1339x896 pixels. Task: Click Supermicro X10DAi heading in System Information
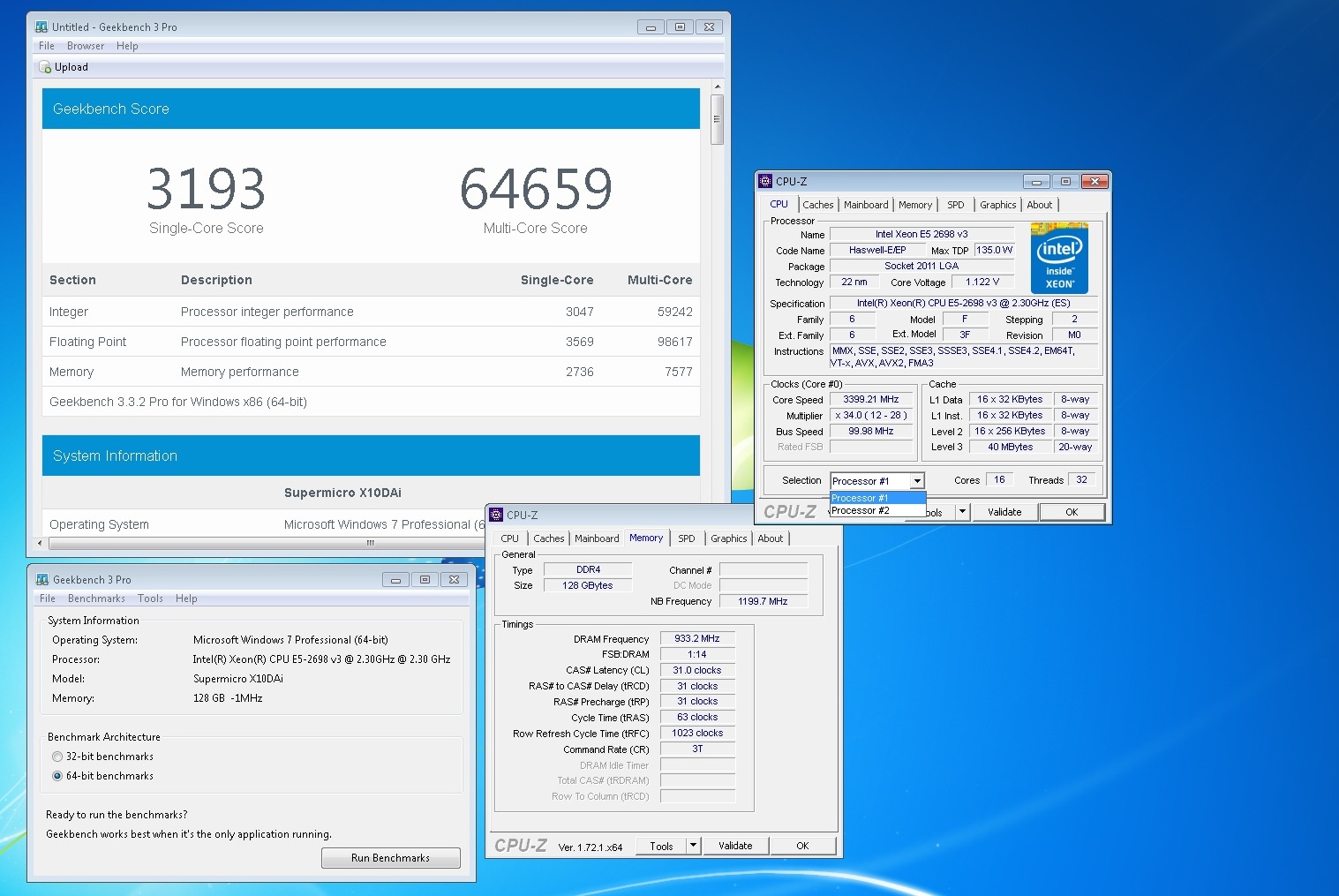[x=342, y=493]
